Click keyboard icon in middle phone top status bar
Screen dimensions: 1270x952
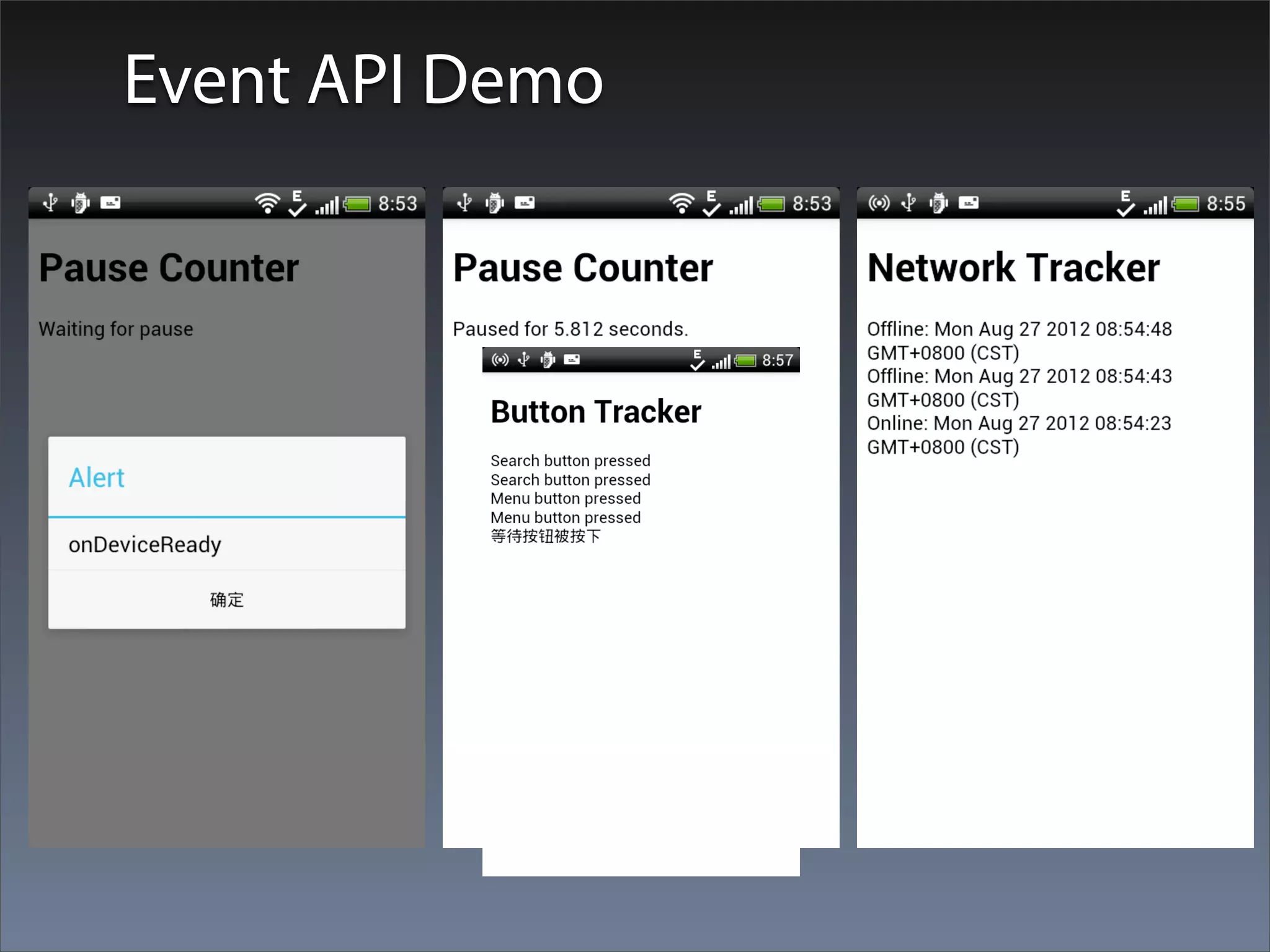525,202
